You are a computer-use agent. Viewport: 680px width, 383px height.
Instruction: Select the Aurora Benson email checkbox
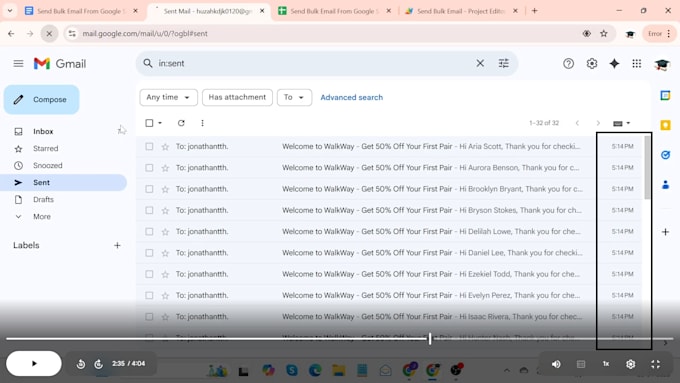149,167
